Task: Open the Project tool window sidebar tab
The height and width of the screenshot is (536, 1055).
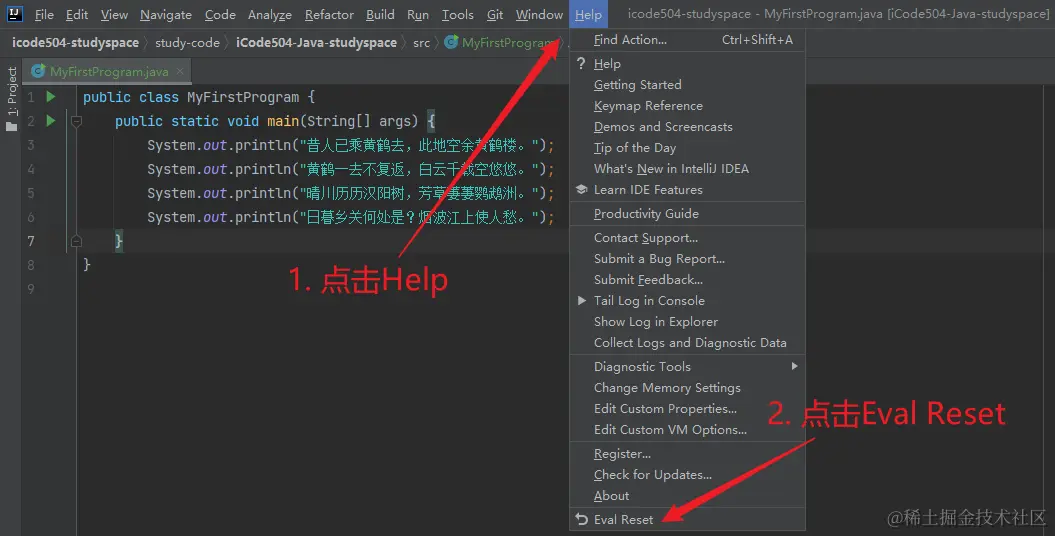Action: [x=11, y=99]
